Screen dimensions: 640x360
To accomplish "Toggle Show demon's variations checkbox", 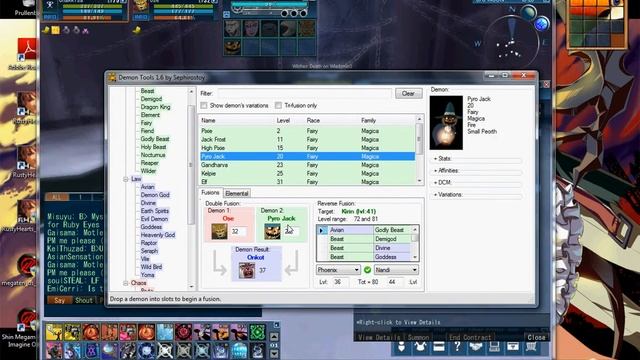I will 204,105.
